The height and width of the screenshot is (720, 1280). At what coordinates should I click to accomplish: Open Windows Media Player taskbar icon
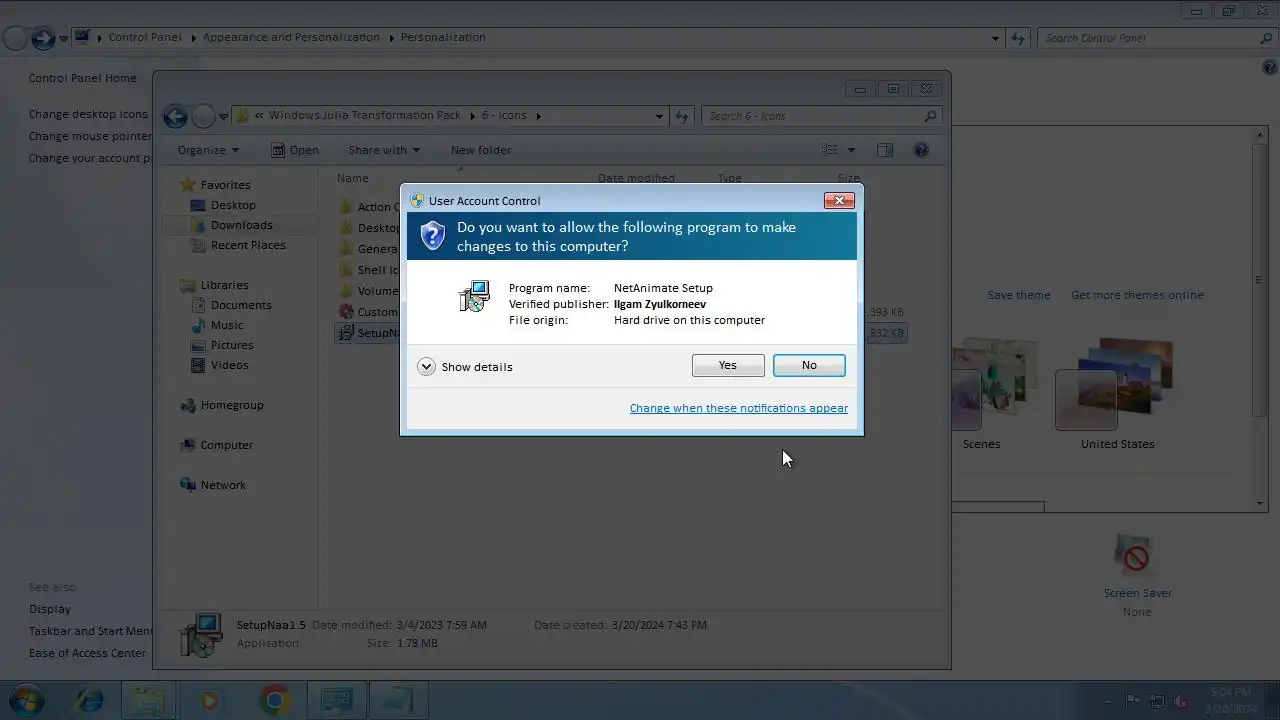tap(211, 700)
